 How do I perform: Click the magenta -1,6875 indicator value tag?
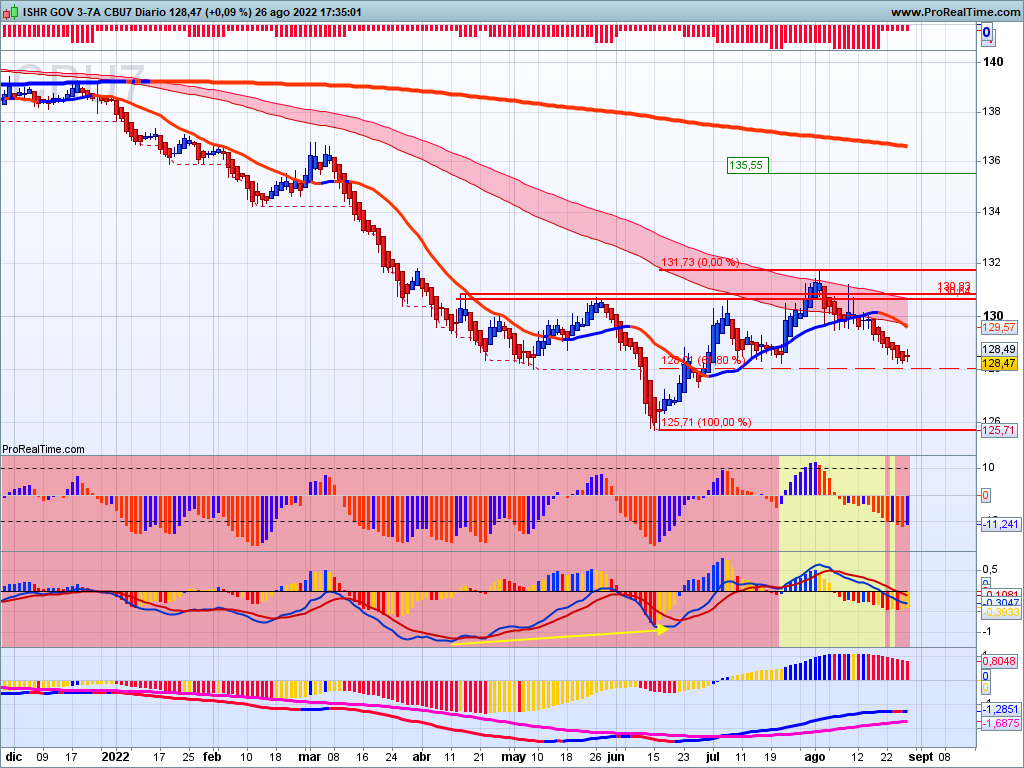tap(1000, 724)
